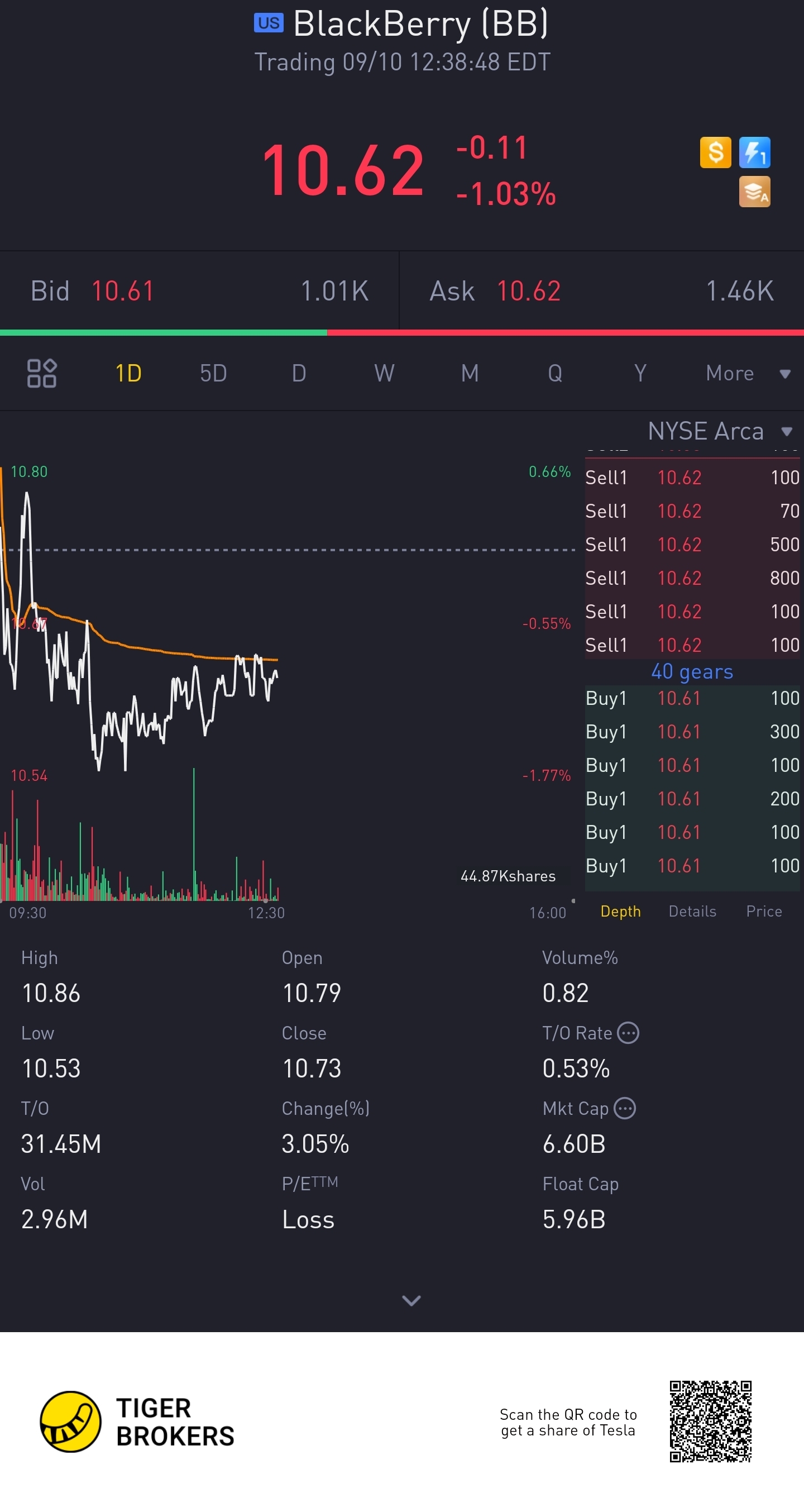Screen dimensions: 804x1512
Task: Open the chart layout grid icon
Action: click(x=42, y=373)
